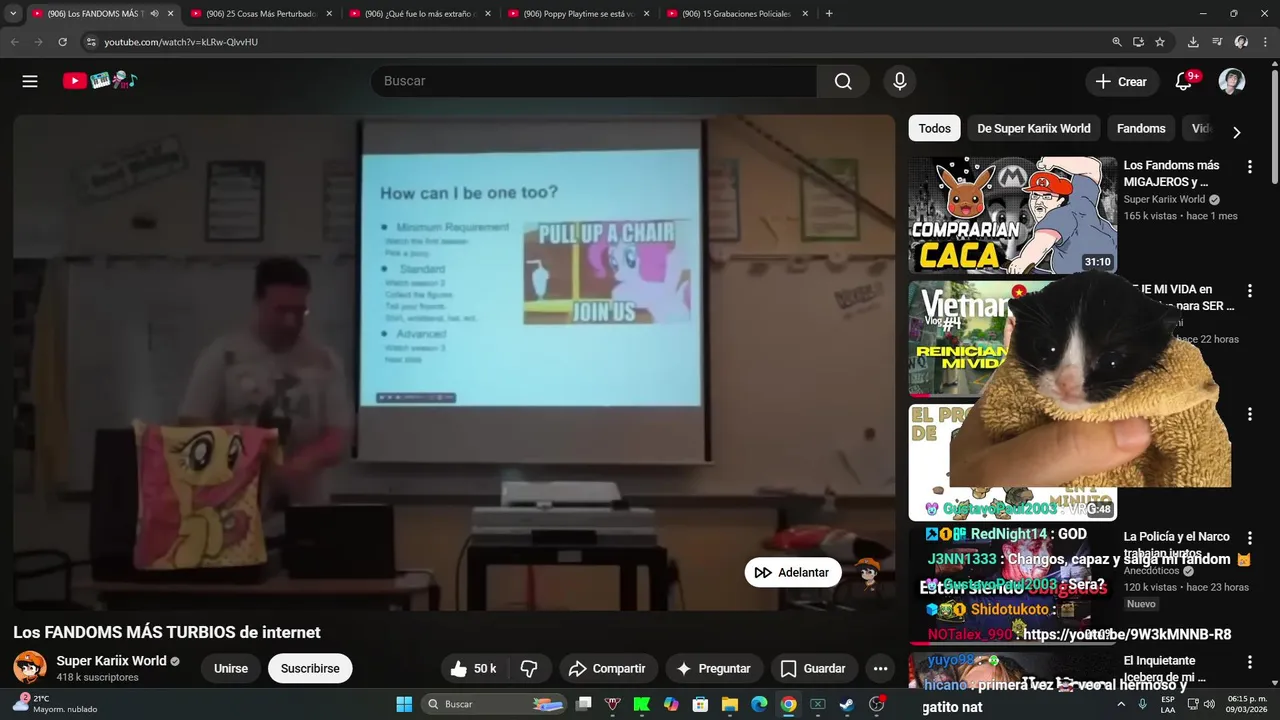Like the video (50 k thumbs up)
This screenshot has height=720, width=1280.
[474, 668]
